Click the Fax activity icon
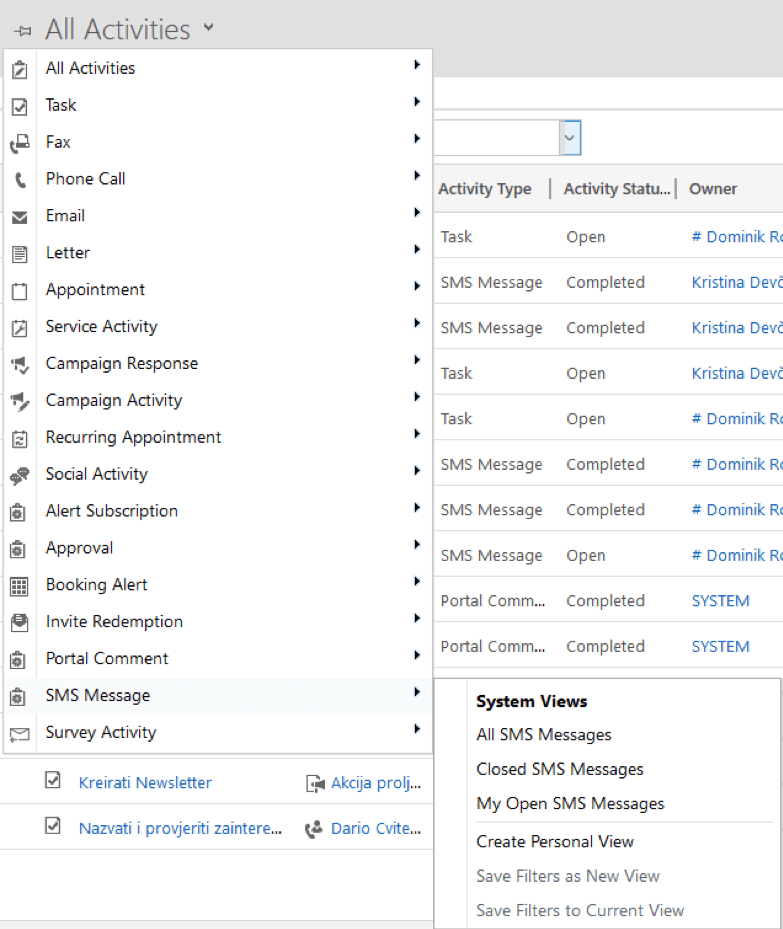 pos(19,143)
